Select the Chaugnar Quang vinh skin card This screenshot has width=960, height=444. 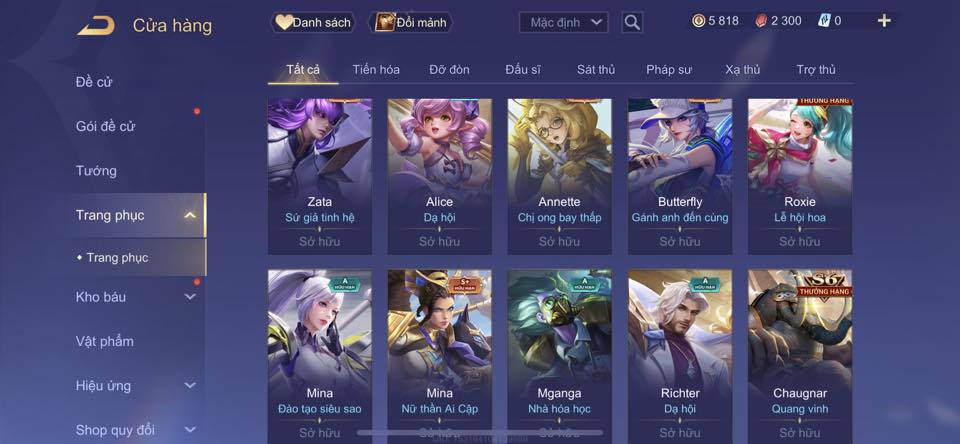[x=800, y=356]
